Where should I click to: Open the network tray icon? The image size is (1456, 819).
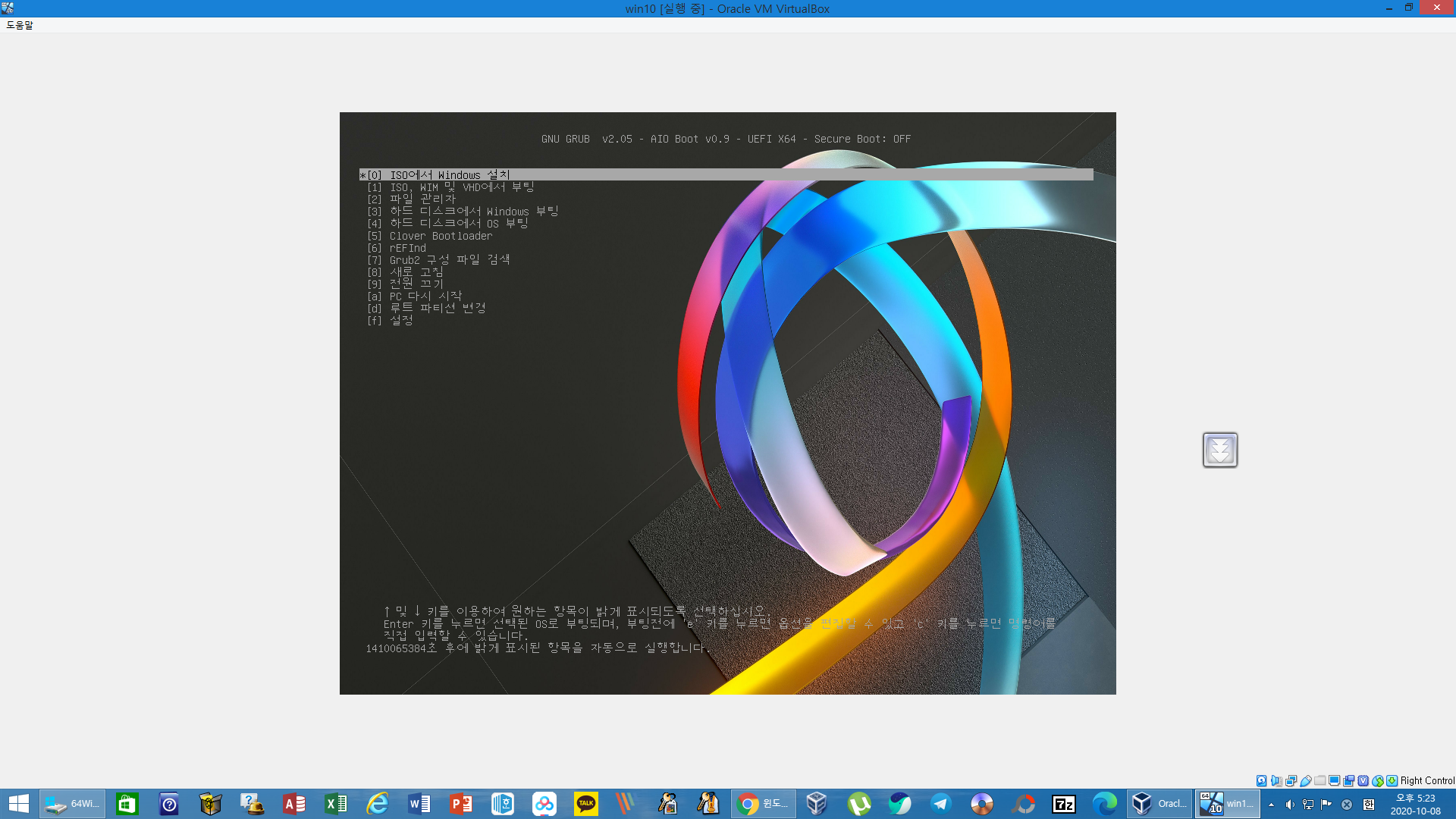click(x=1308, y=805)
